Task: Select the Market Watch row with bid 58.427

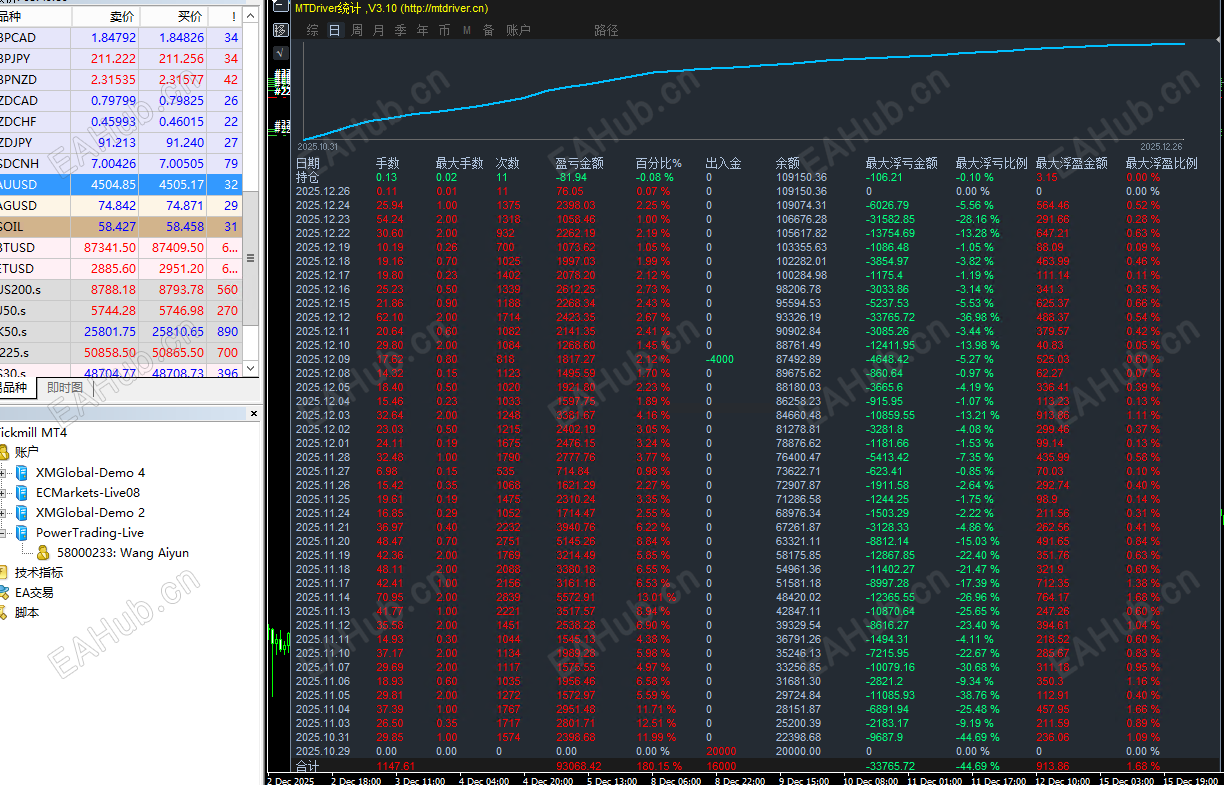Action: [122, 226]
